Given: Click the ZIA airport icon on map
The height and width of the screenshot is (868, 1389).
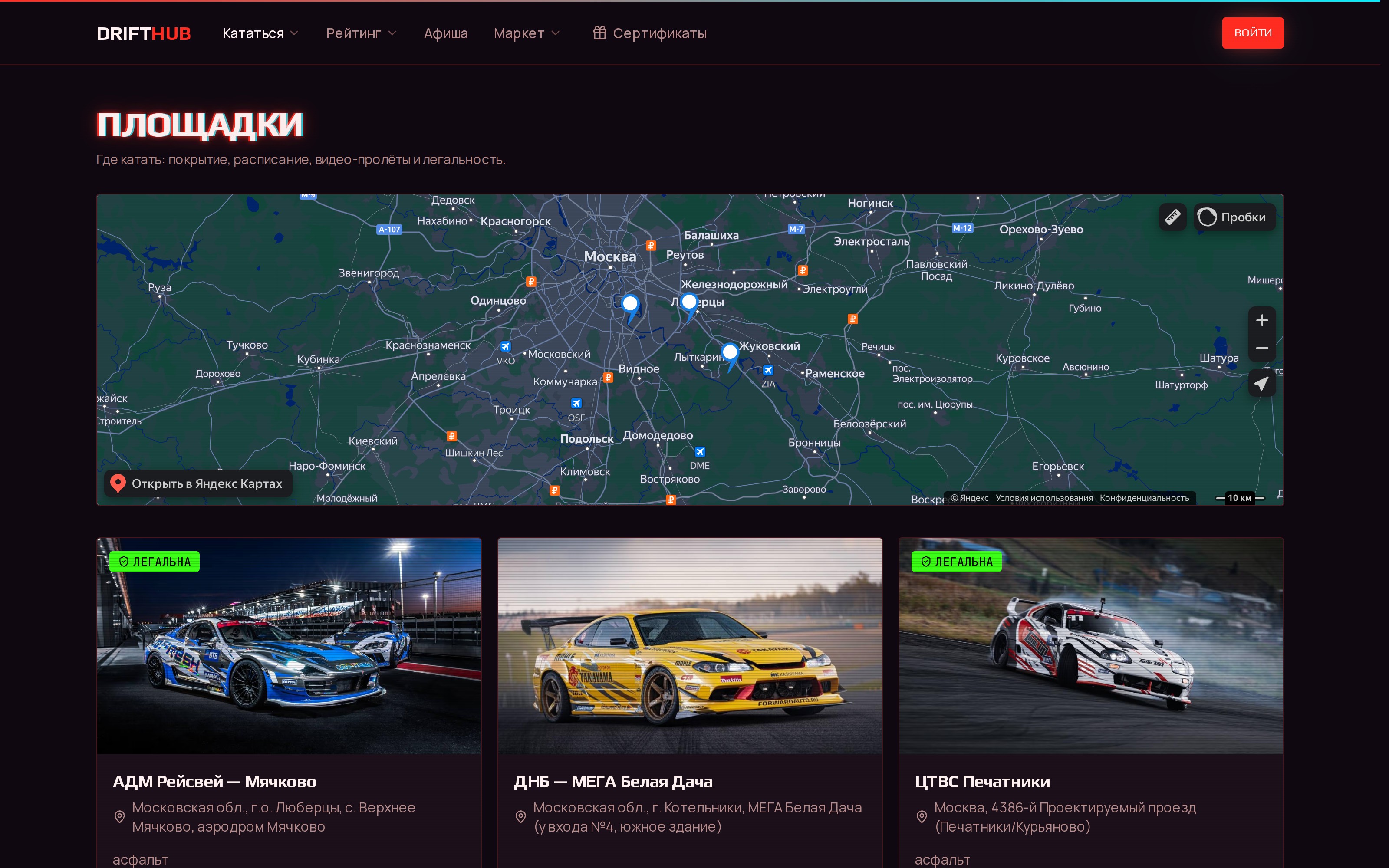Looking at the screenshot, I should [x=768, y=370].
